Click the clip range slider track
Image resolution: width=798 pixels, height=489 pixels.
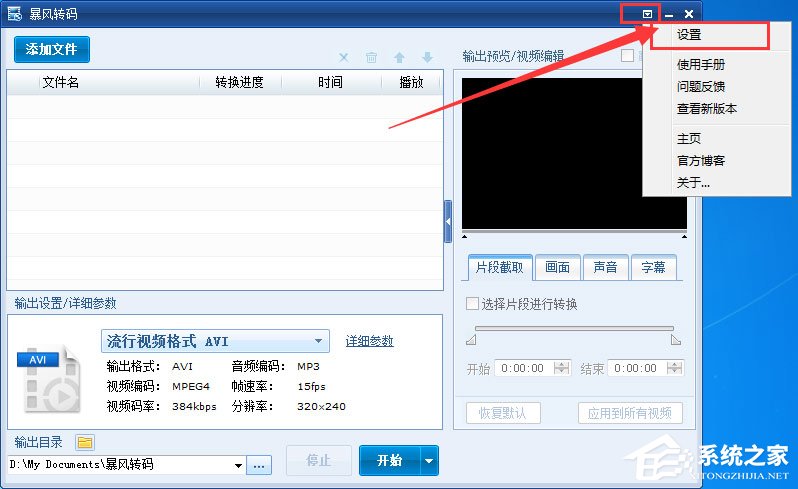coord(574,328)
